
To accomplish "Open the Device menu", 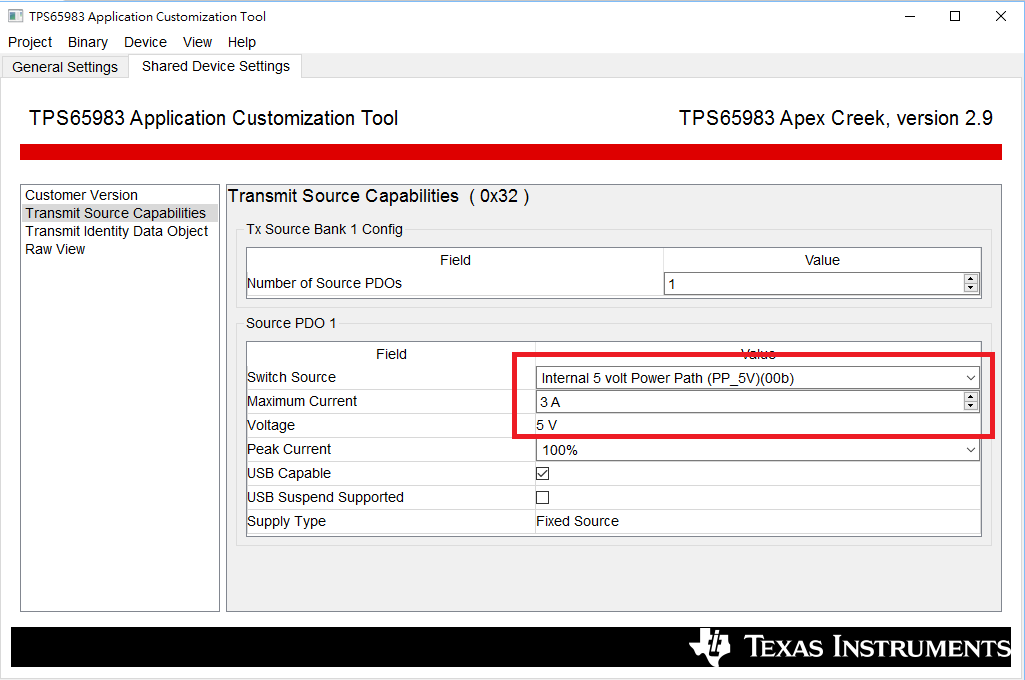I will 145,42.
